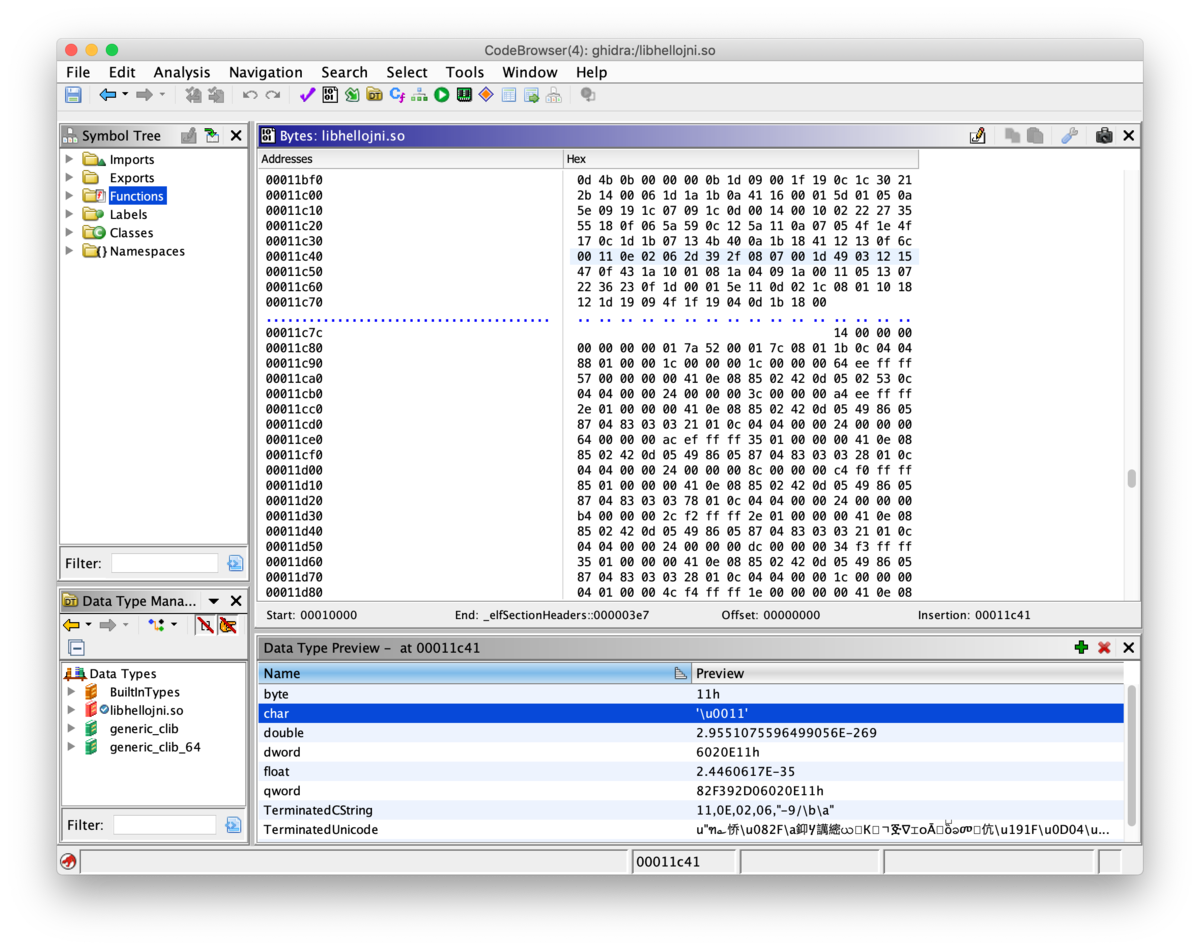Click the Hex column header

click(741, 159)
